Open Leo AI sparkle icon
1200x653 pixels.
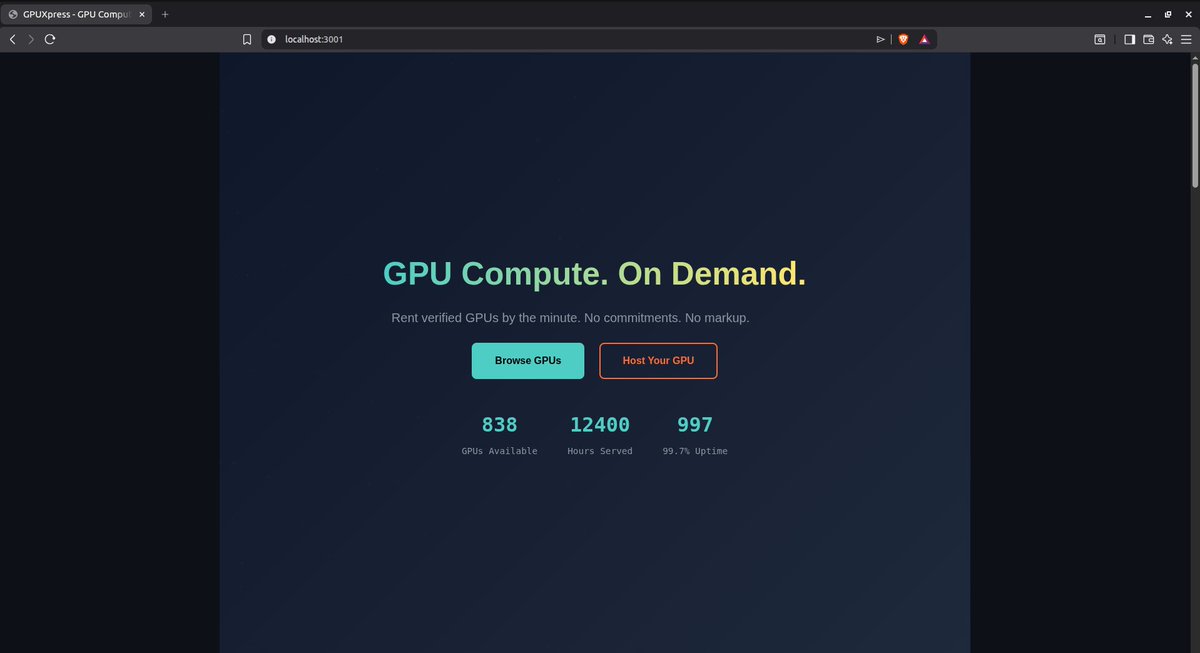(x=1167, y=39)
